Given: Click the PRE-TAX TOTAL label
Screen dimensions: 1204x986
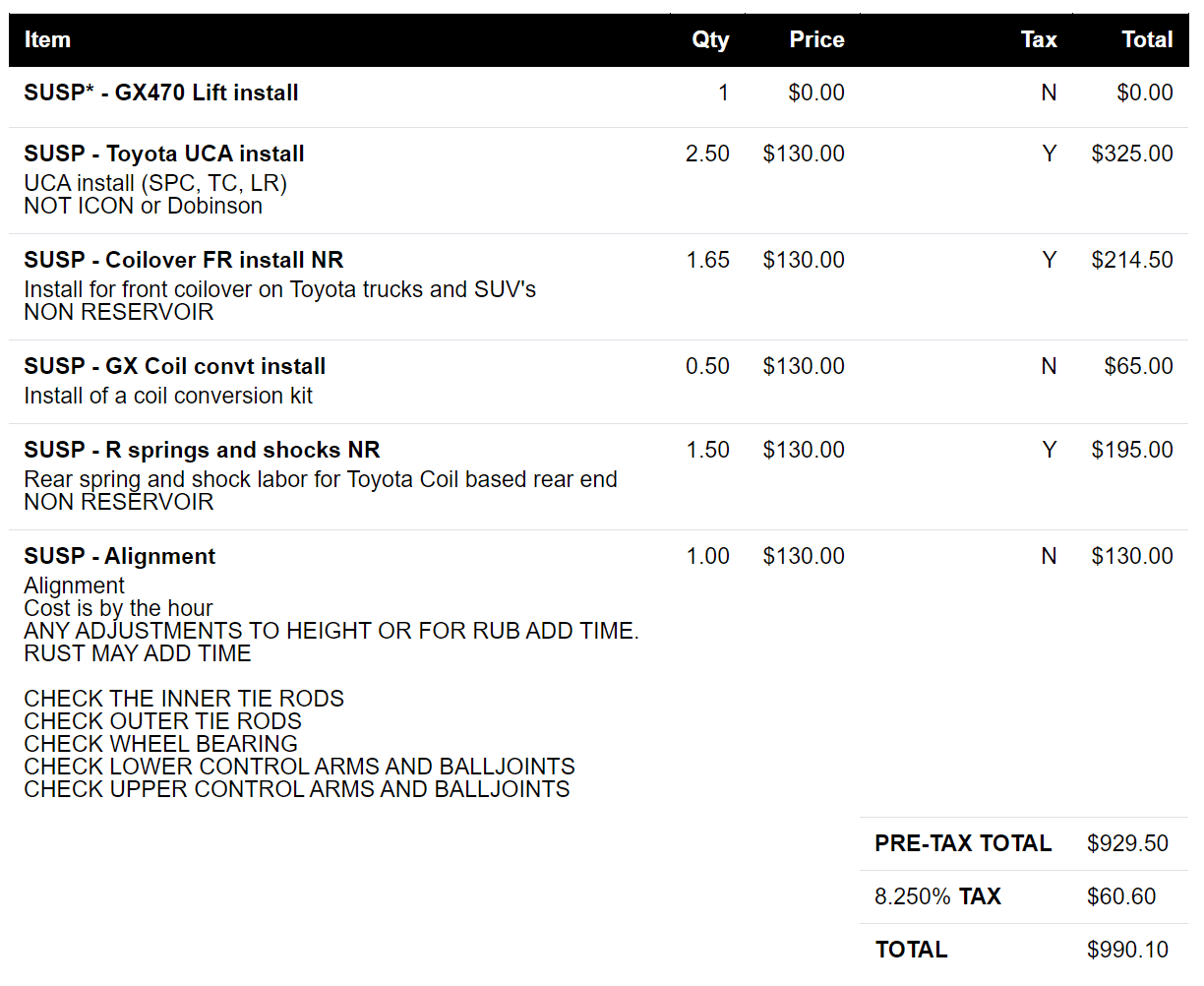Looking at the screenshot, I should [x=963, y=843].
